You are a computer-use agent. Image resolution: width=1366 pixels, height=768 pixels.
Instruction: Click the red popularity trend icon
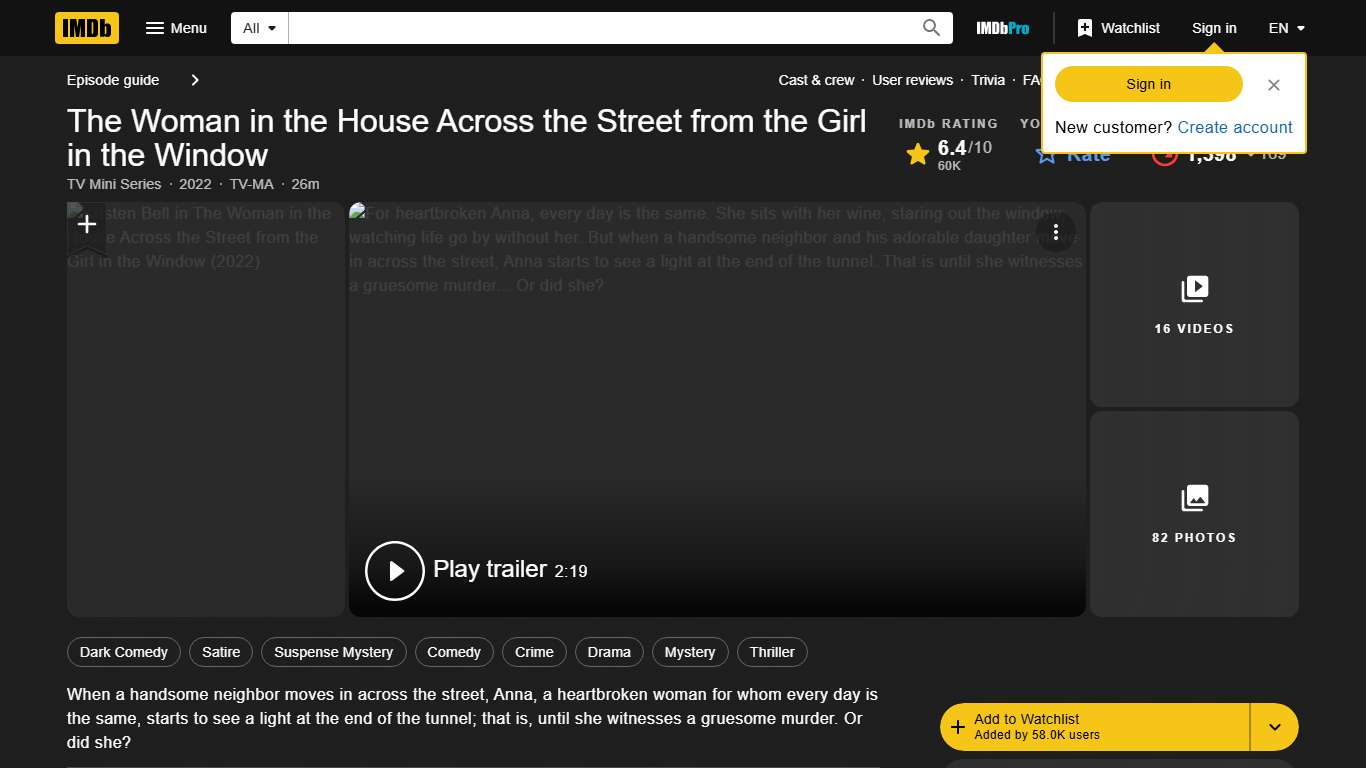pos(1163,155)
